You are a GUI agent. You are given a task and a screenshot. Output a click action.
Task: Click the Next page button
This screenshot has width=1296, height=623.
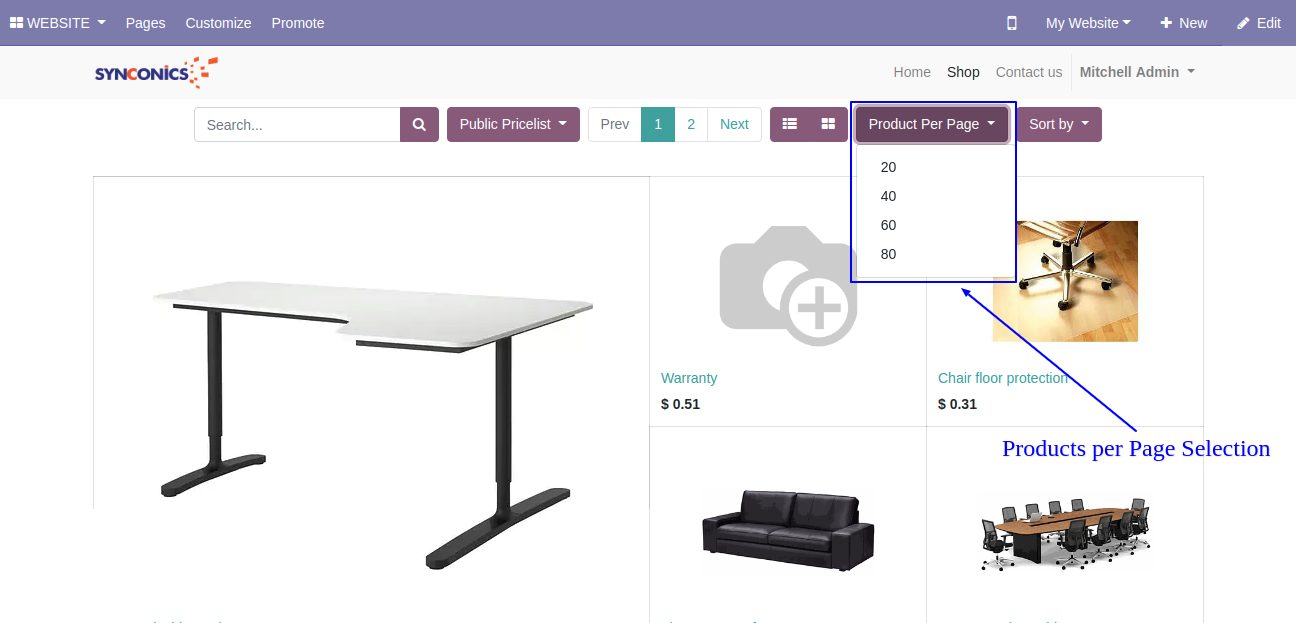[734, 124]
